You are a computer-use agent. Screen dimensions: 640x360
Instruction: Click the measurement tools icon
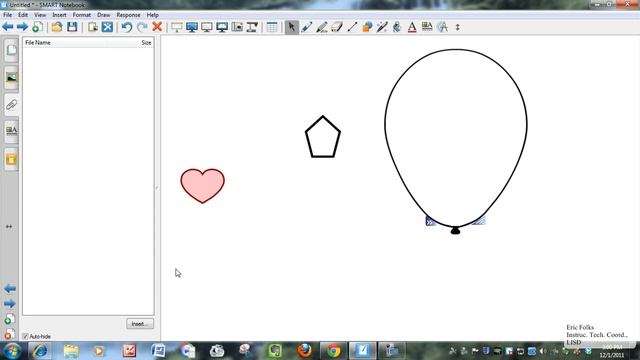[442, 27]
